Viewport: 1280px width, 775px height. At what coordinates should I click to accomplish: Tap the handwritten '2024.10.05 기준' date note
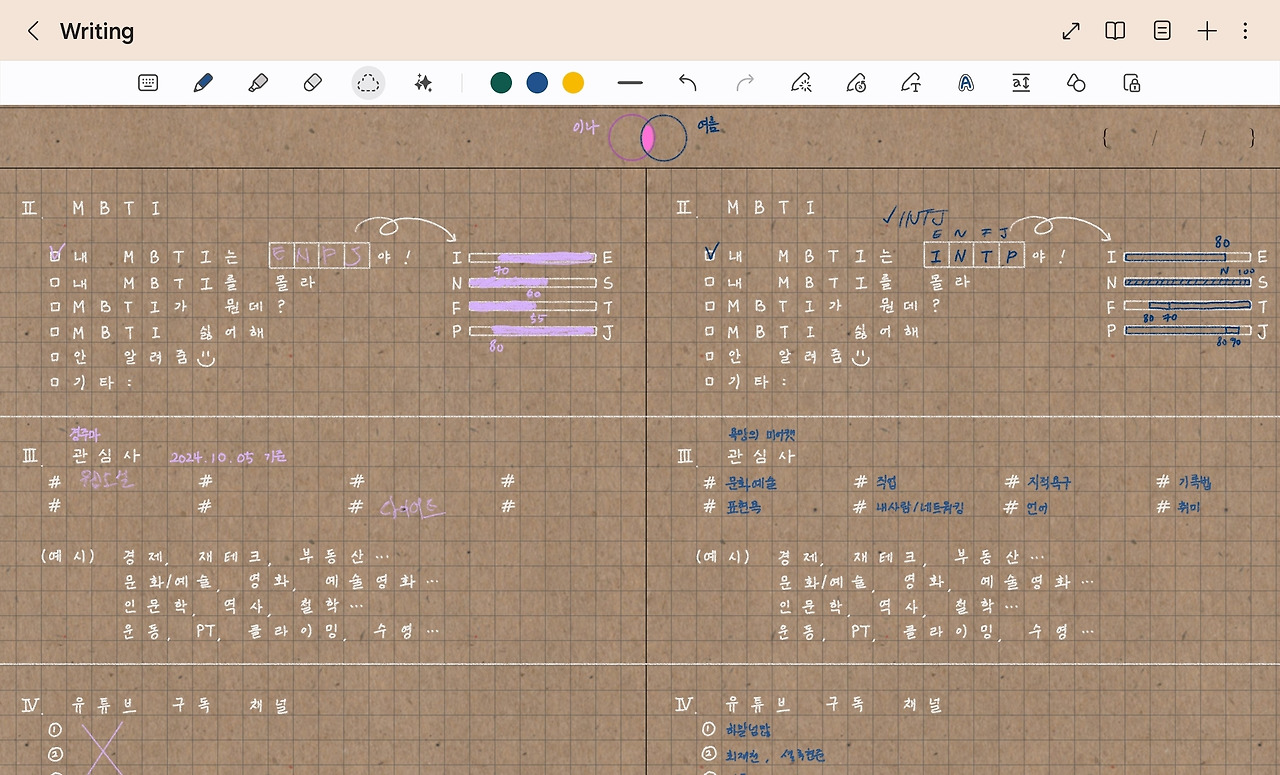(228, 456)
